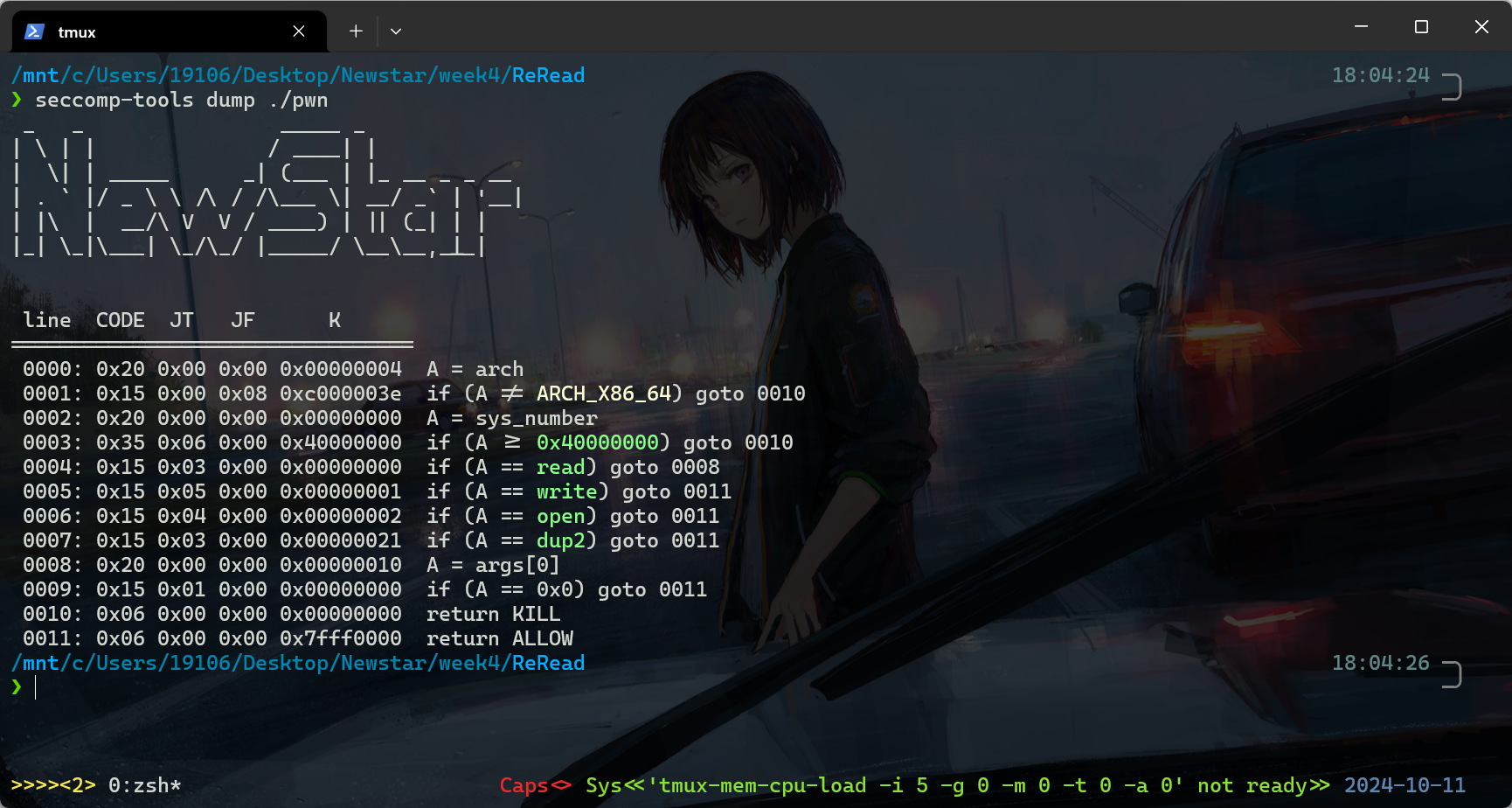Minimize the terminal window
1512x808 pixels.
(1361, 27)
